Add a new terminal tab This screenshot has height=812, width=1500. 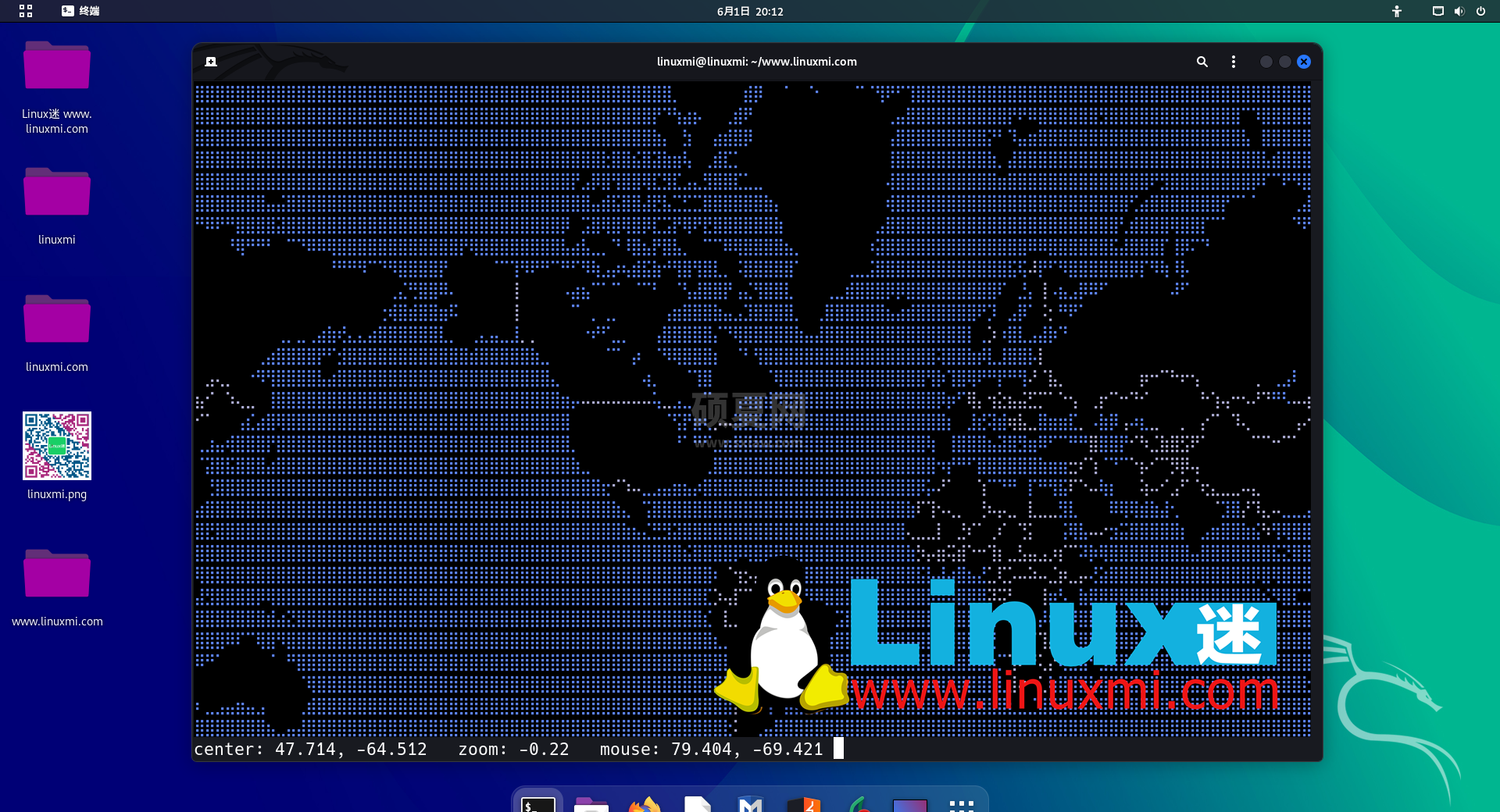pyautogui.click(x=211, y=62)
